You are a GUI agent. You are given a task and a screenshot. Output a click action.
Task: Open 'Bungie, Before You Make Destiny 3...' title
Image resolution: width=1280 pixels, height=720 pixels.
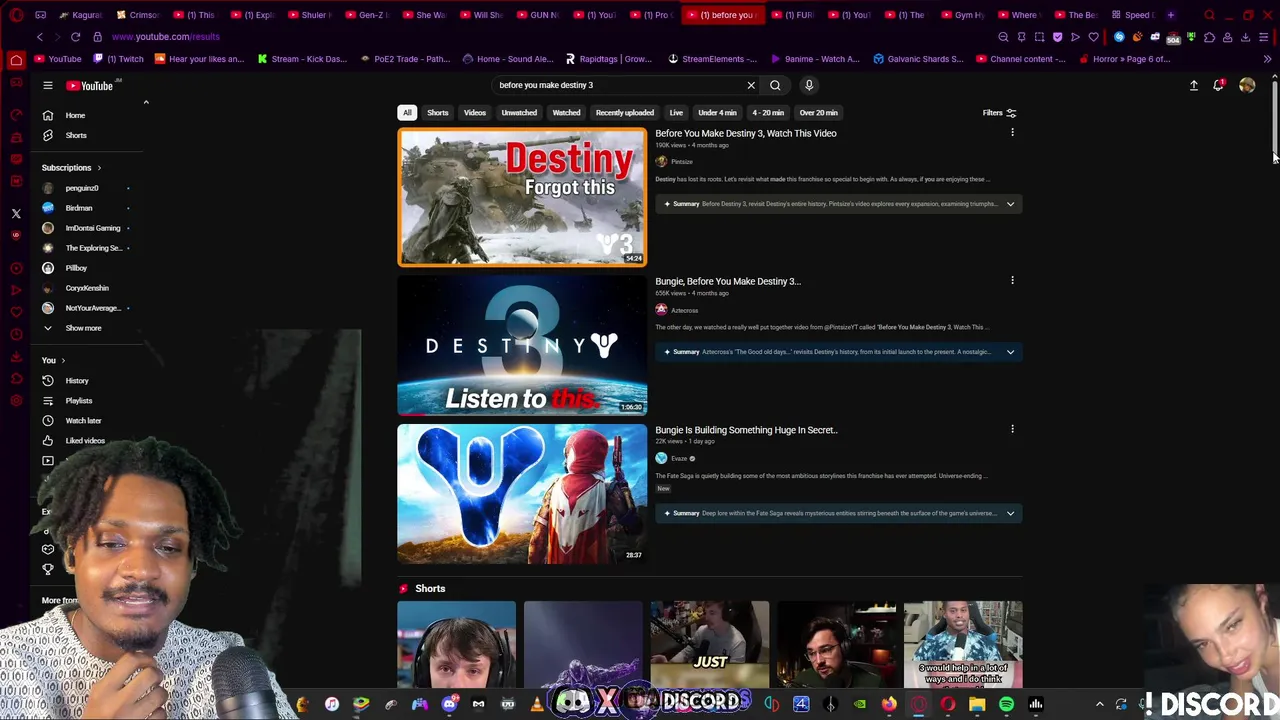[728, 281]
